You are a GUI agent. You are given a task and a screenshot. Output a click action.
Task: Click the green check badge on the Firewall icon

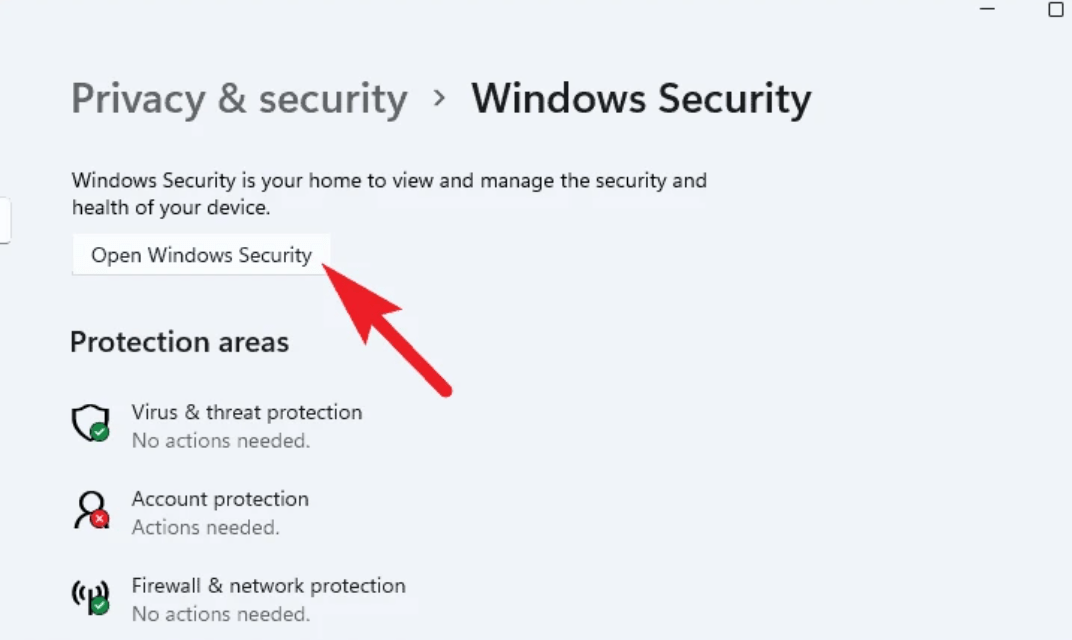[99, 606]
